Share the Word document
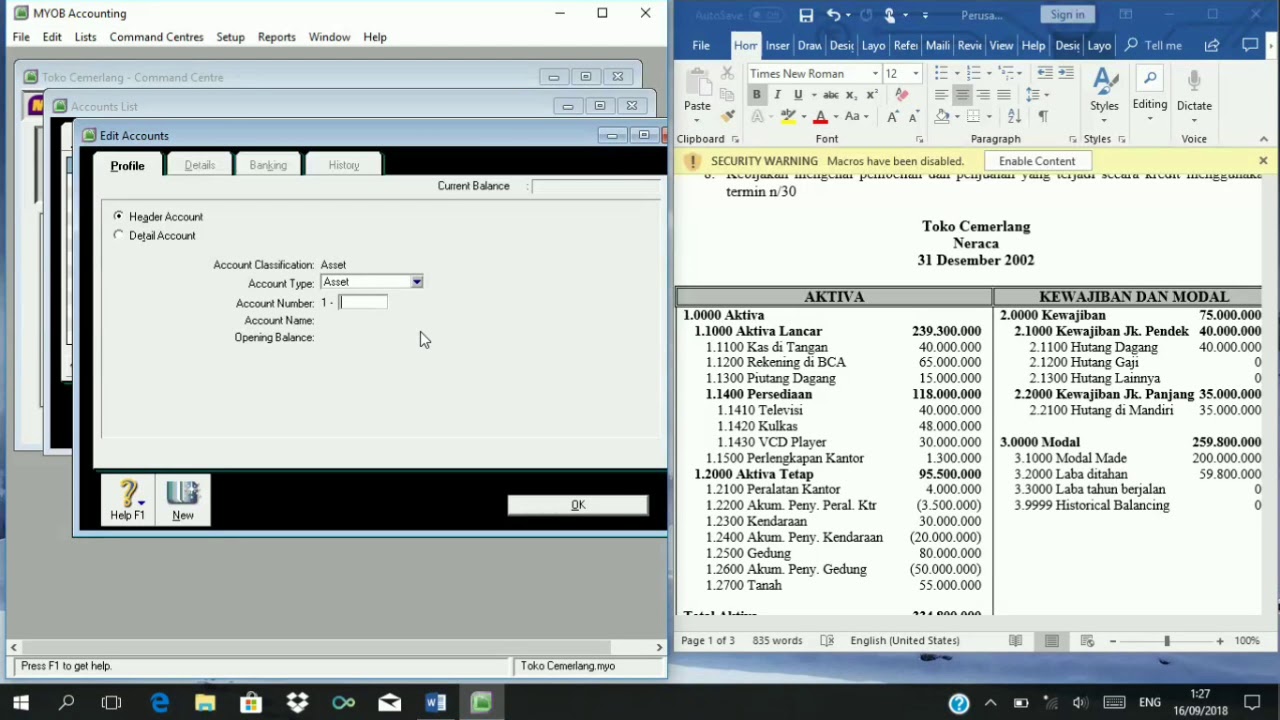The height and width of the screenshot is (720, 1280). (x=1212, y=45)
